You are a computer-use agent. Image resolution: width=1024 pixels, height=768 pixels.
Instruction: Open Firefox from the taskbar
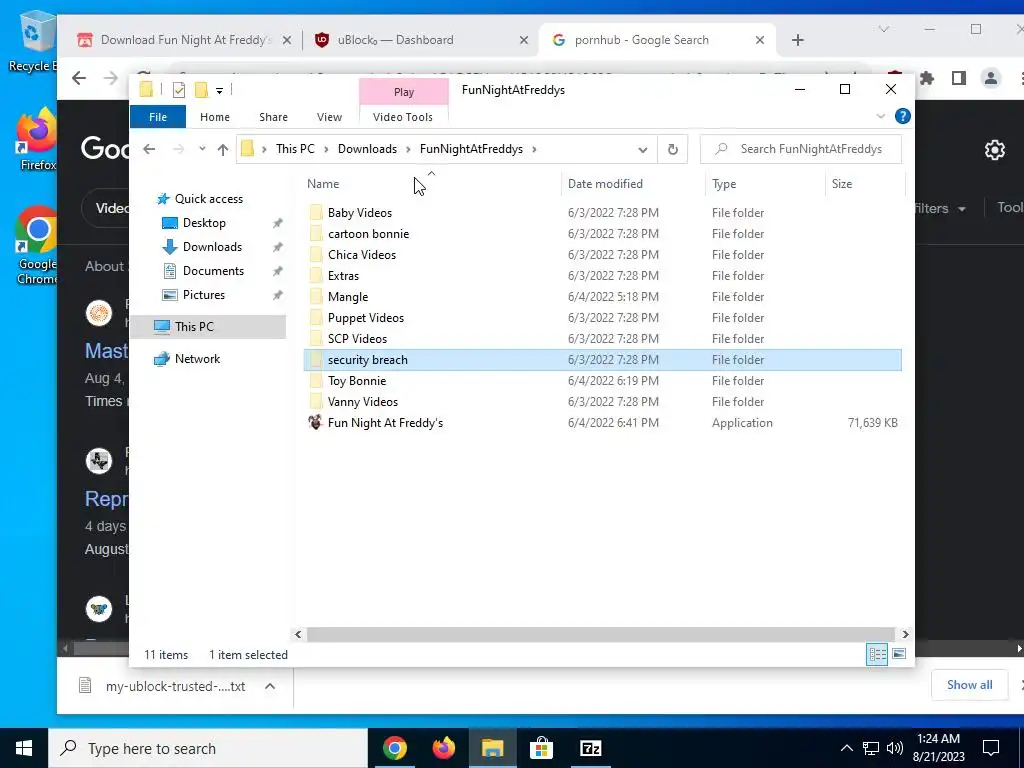[x=443, y=748]
